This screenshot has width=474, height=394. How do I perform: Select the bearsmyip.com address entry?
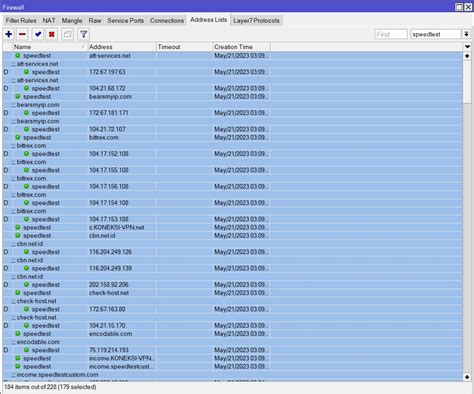(x=232, y=97)
